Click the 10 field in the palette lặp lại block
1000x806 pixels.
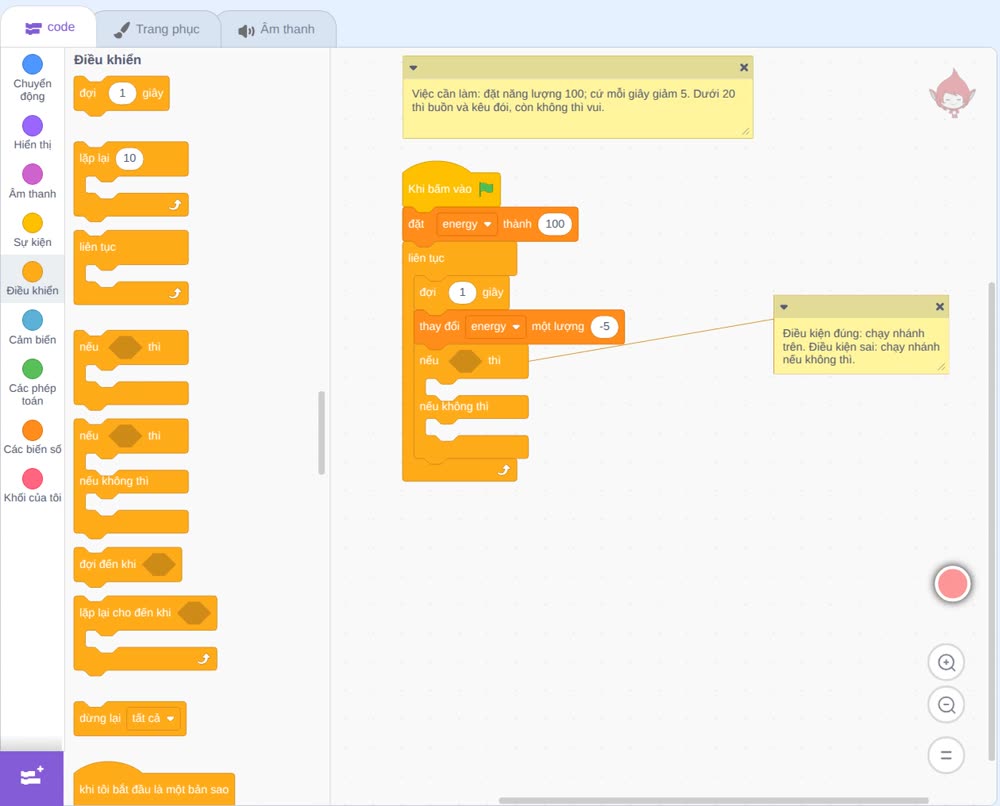(x=129, y=158)
